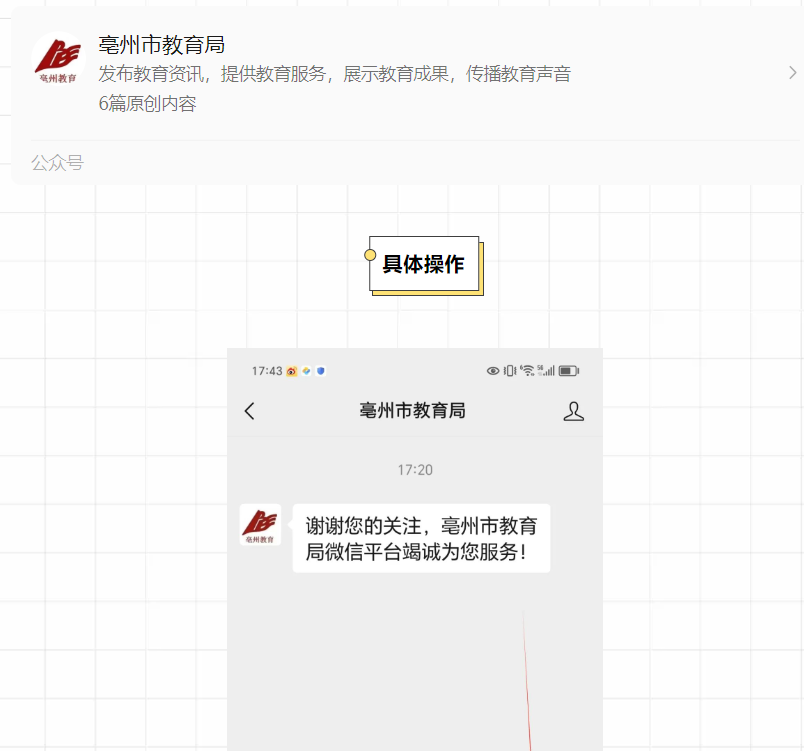Tap the Weibo notification icon in status bar
804x751 pixels.
coord(292,371)
